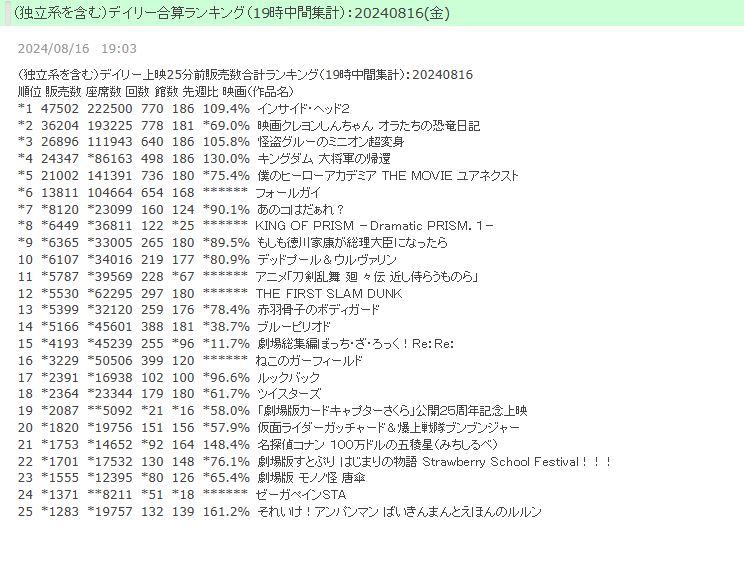Select title もしも徳川家康が総理大臣になったら
This screenshot has height=581, width=744.
point(353,243)
